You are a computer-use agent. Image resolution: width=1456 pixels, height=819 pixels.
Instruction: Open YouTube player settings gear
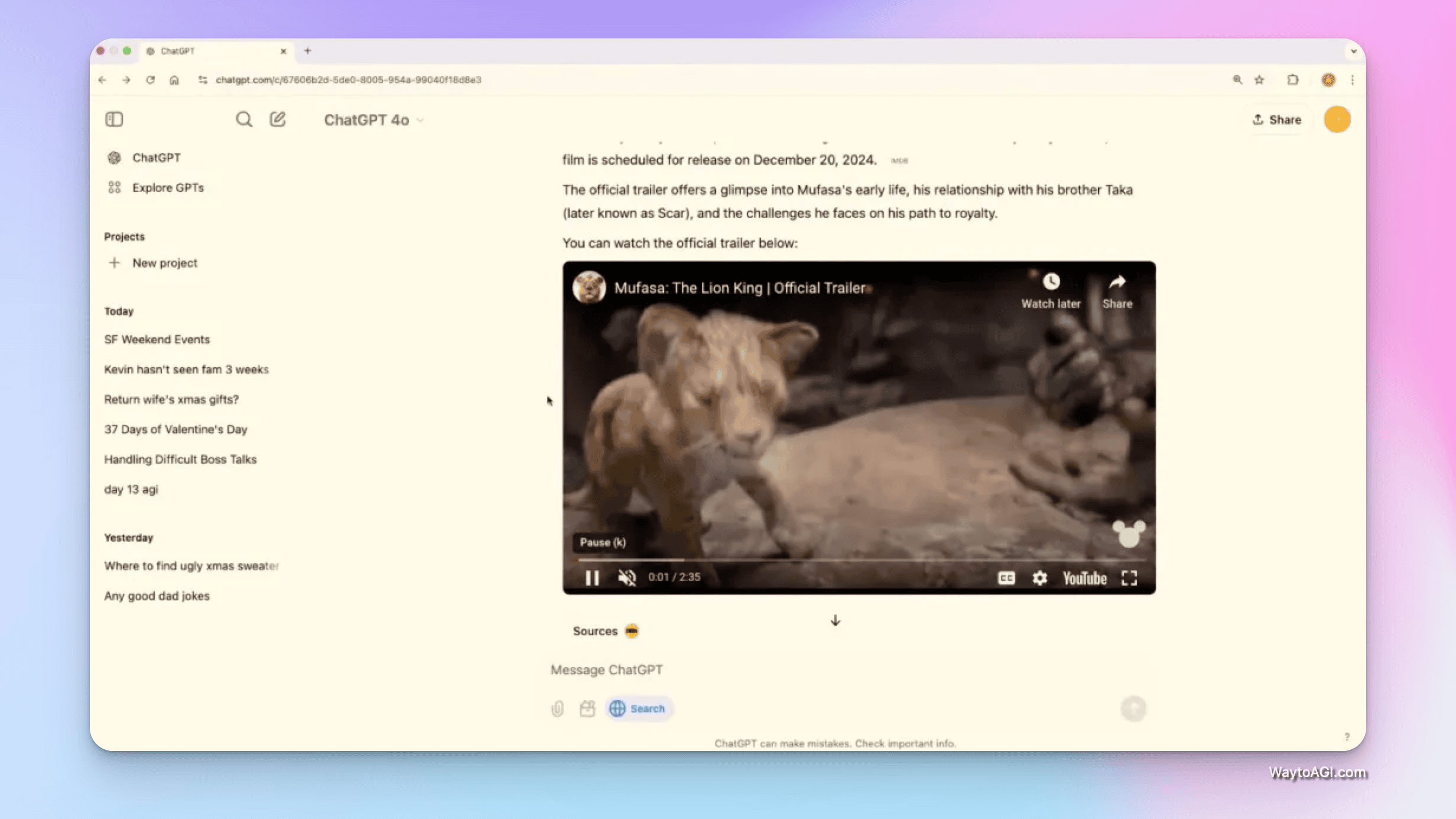pyautogui.click(x=1040, y=578)
